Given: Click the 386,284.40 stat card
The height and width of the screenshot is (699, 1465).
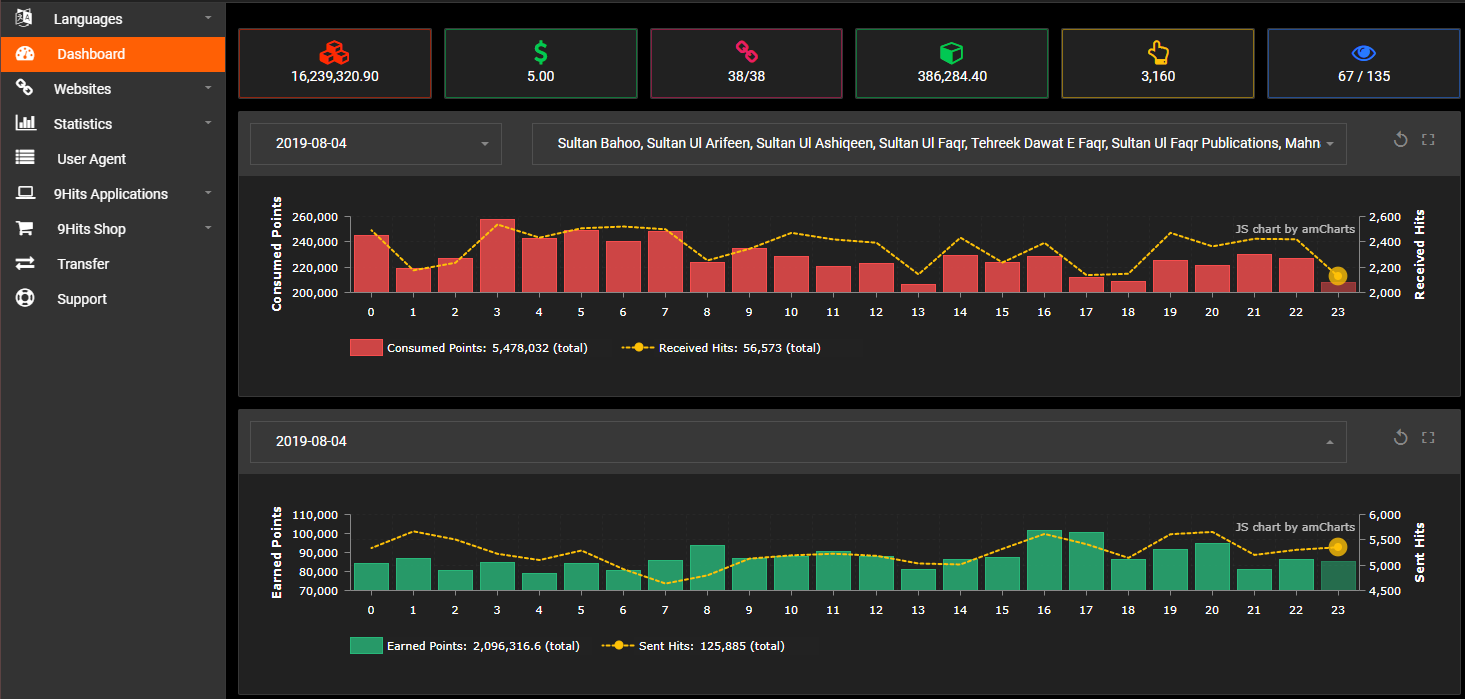Looking at the screenshot, I should click(x=951, y=63).
